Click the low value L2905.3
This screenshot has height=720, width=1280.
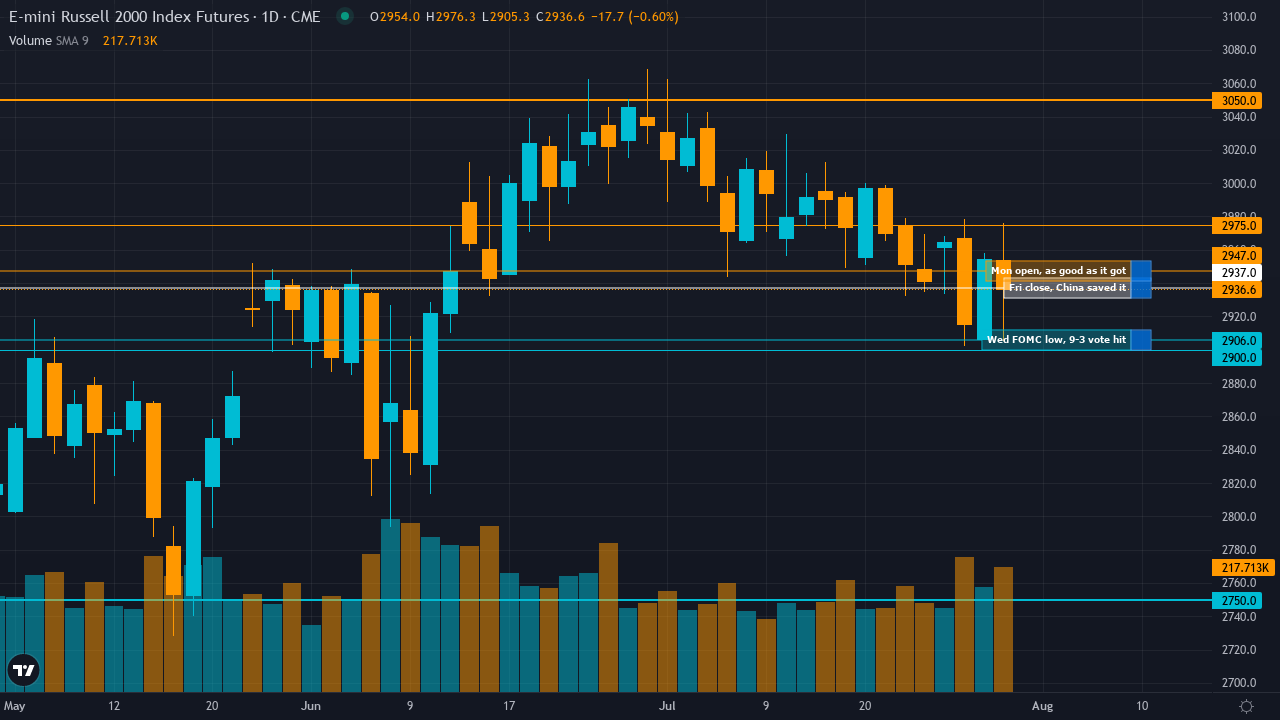coord(506,17)
